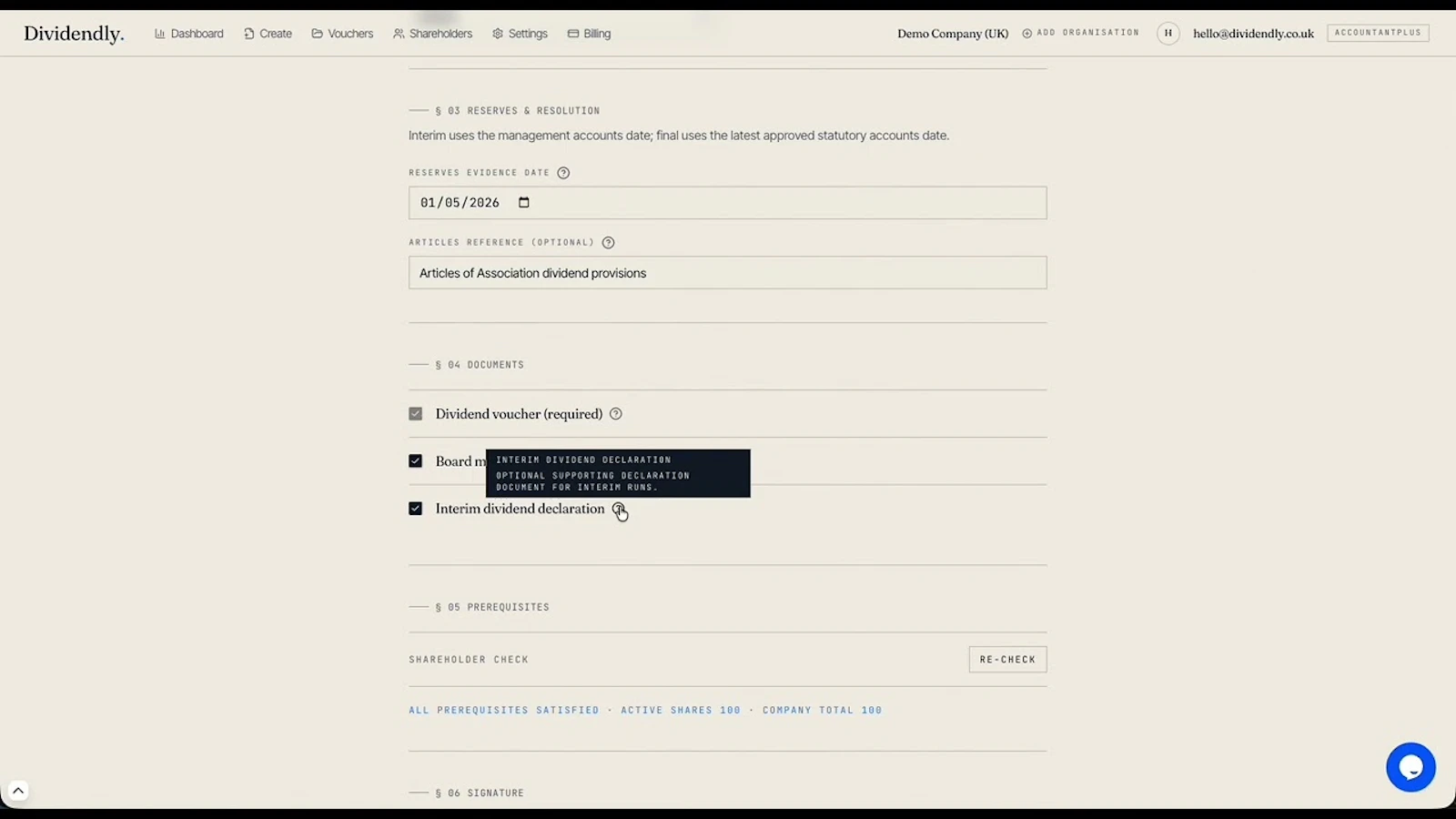Image resolution: width=1456 pixels, height=819 pixels.
Task: Click the '§ 03 Reserves & Resolution' heading
Action: pyautogui.click(x=518, y=111)
